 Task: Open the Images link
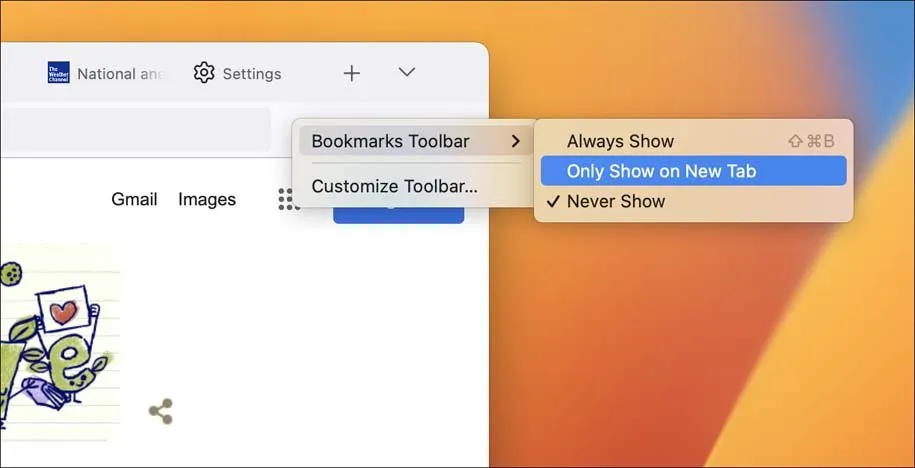[207, 199]
